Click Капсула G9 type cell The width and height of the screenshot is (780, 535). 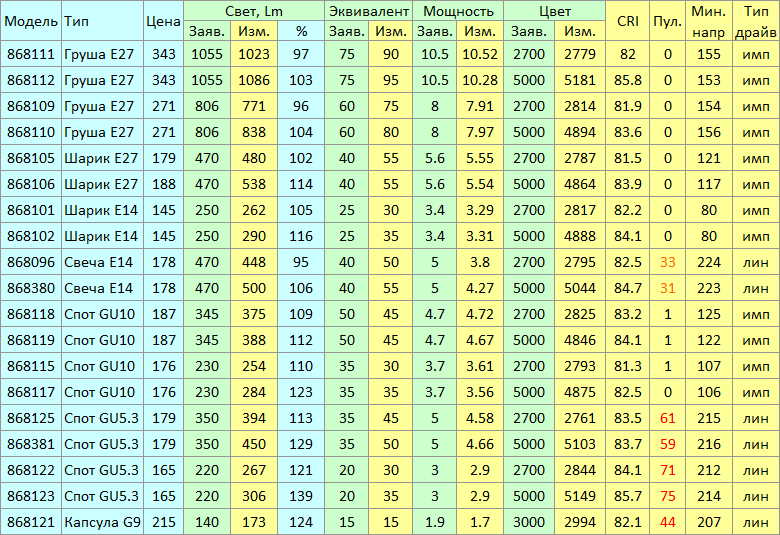(x=102, y=522)
